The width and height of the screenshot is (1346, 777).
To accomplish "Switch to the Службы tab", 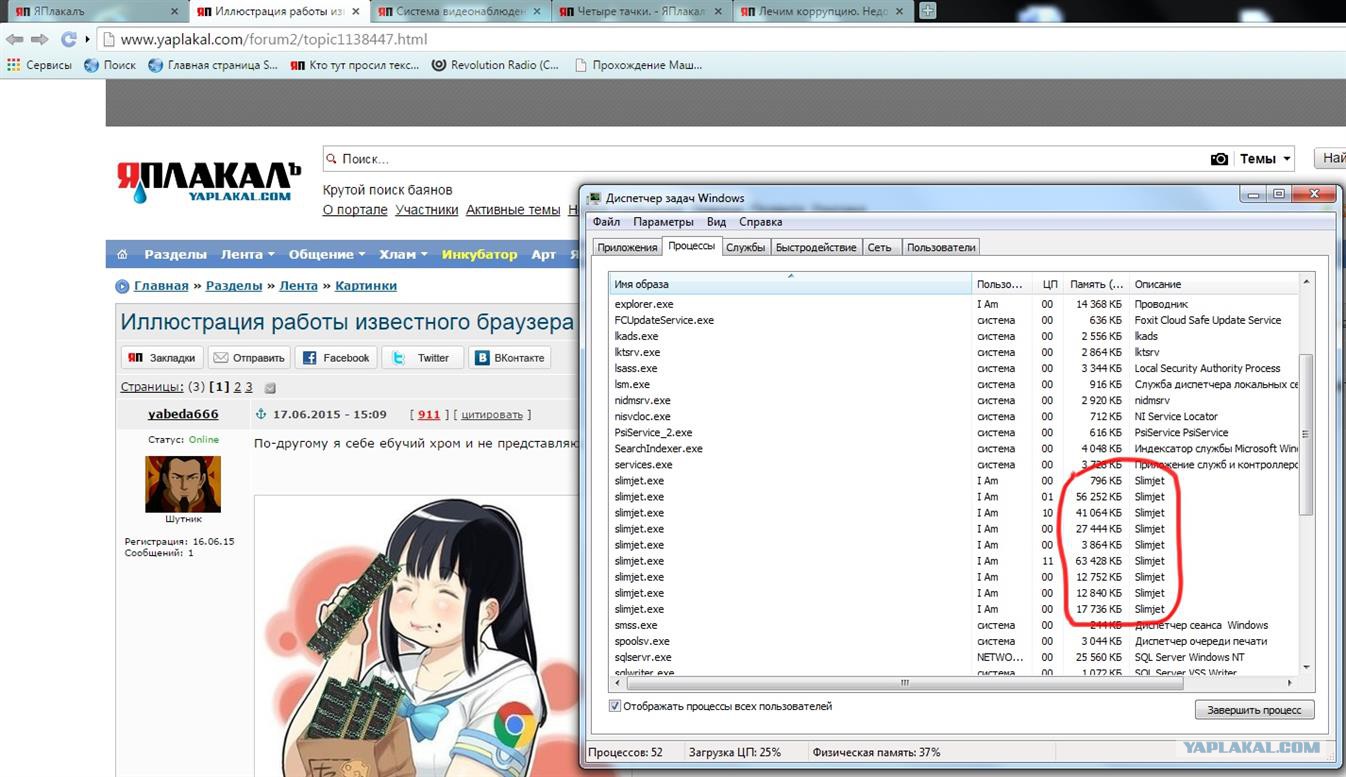I will pos(746,247).
